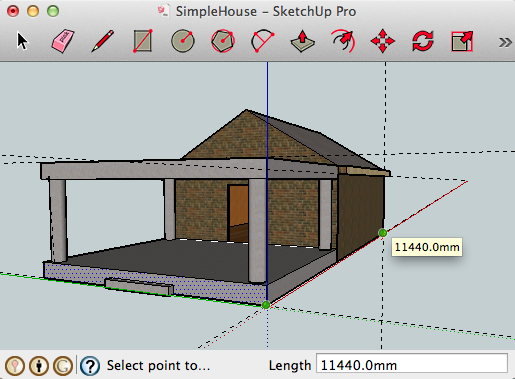Pick the Line pencil tool
This screenshot has height=379, width=515.
[x=103, y=41]
